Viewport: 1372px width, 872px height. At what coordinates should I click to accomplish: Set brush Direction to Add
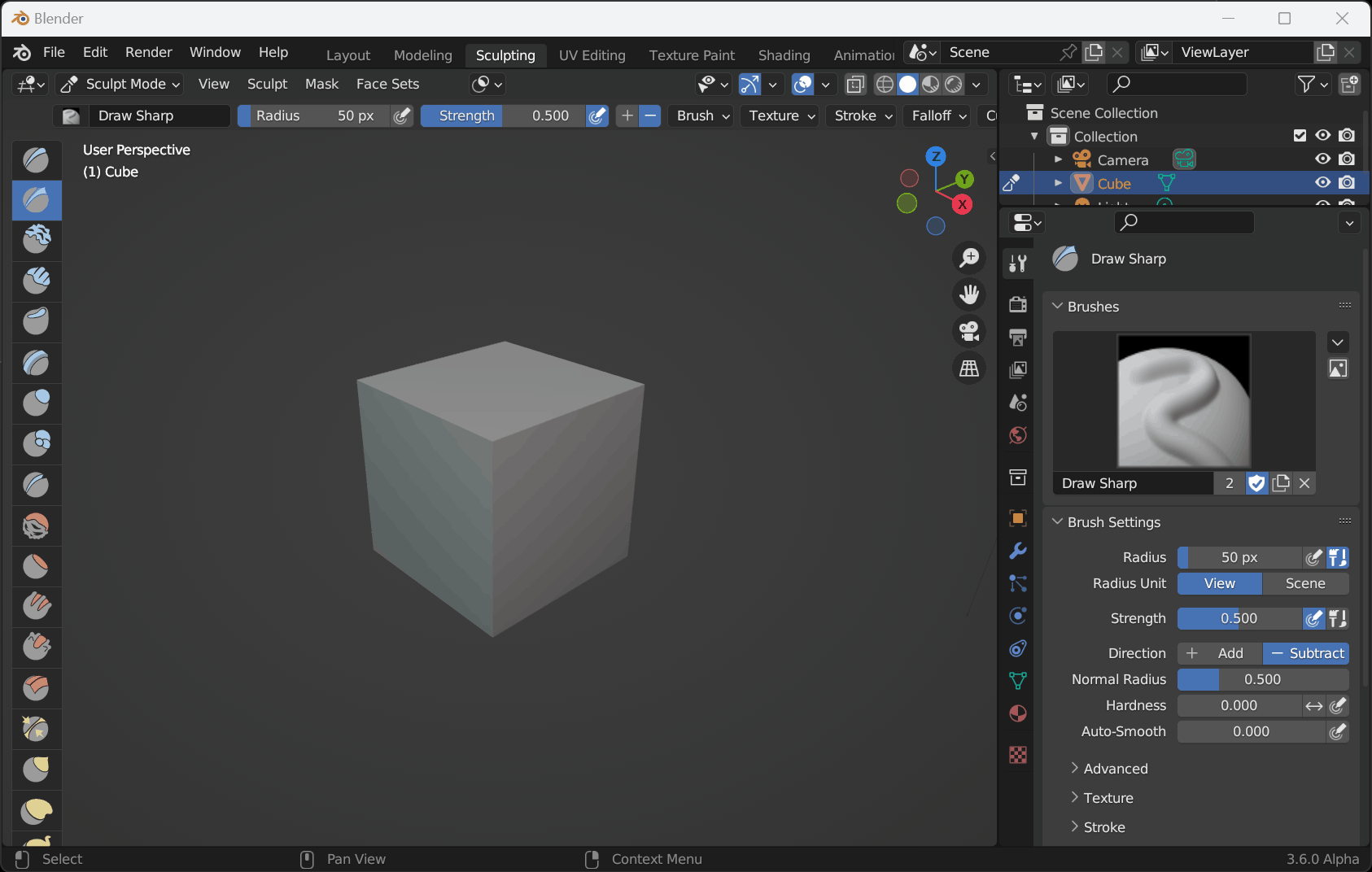point(1219,653)
